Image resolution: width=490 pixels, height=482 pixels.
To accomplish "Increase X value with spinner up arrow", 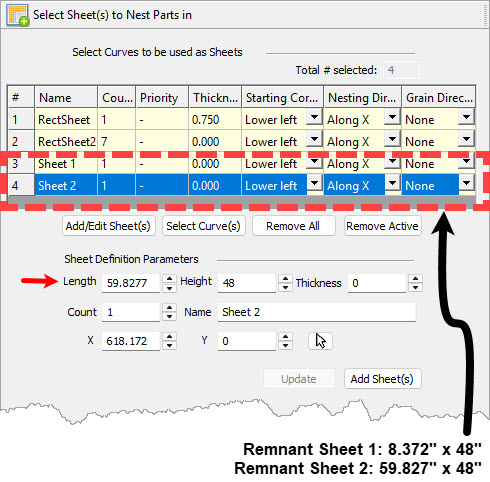I will (x=170, y=337).
